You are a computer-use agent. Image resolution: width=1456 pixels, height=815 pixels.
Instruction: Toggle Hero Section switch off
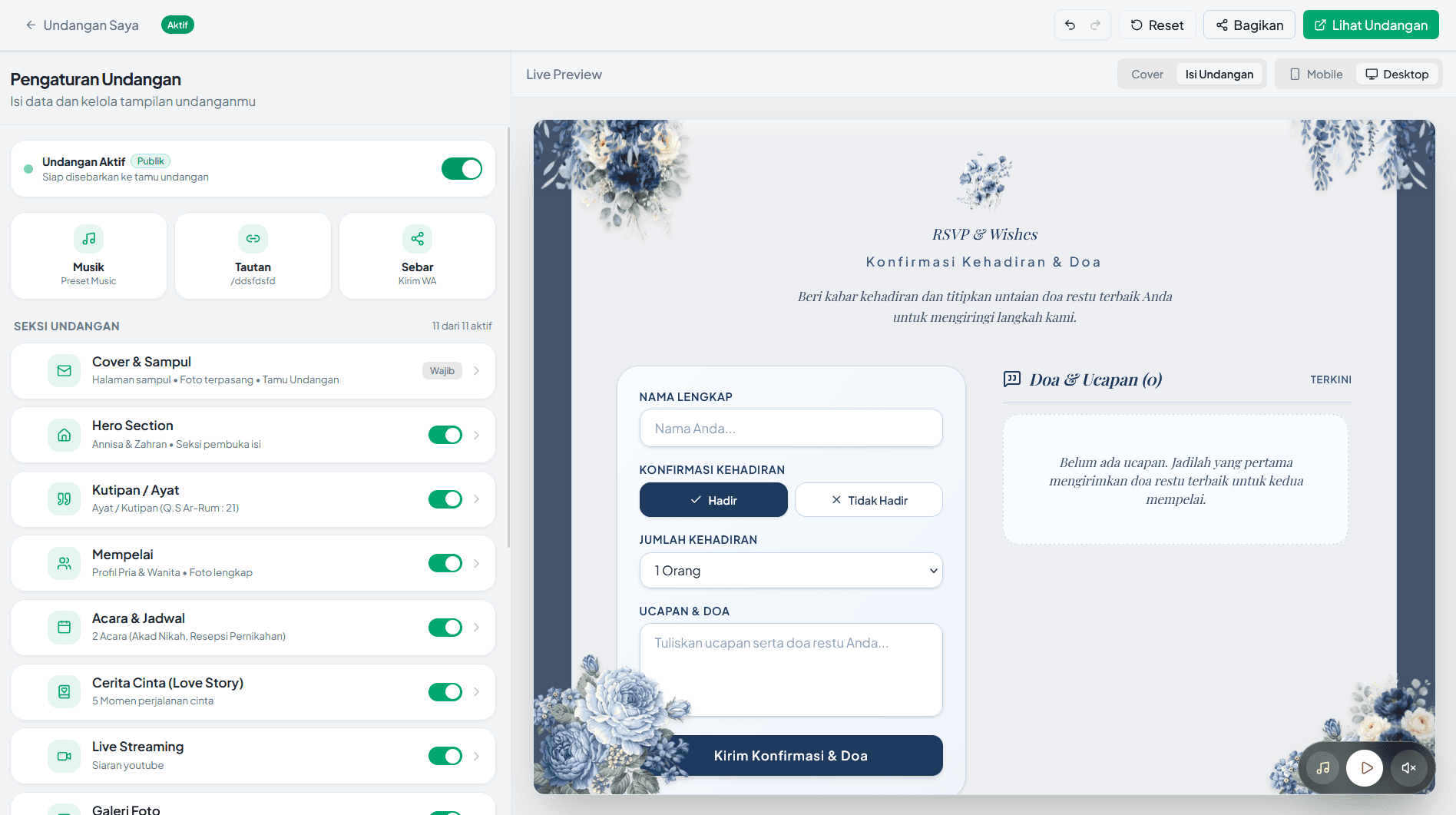[445, 435]
